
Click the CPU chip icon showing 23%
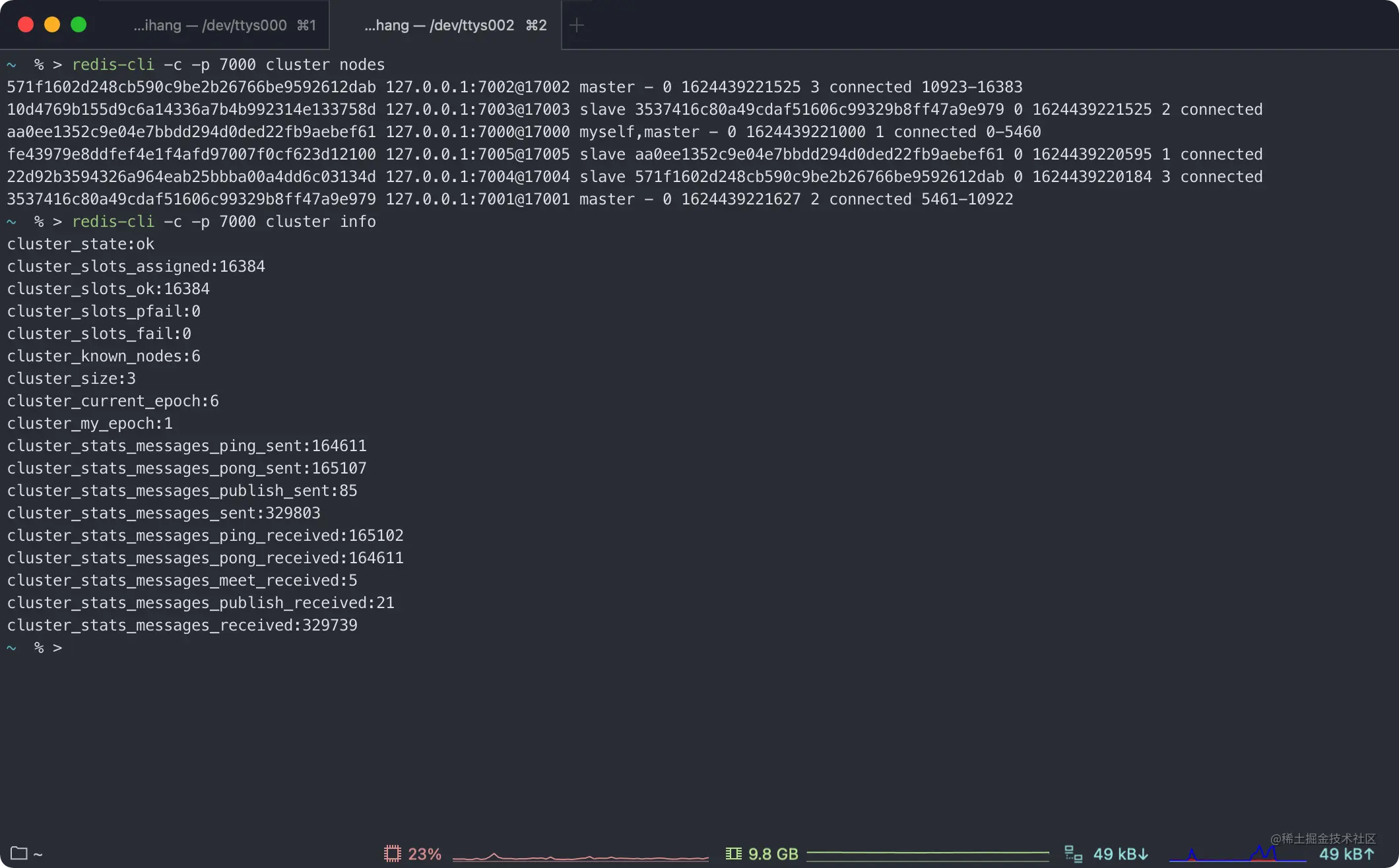(392, 853)
